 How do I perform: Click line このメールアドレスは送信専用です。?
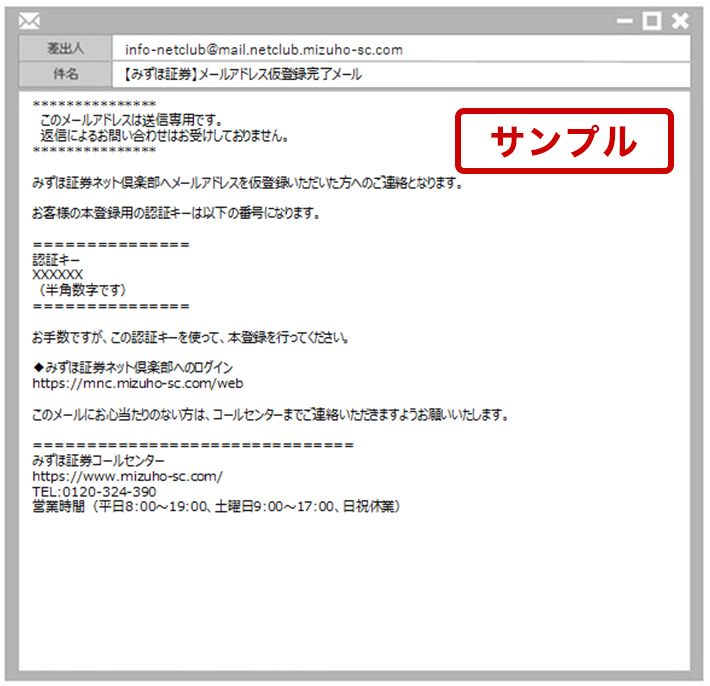[x=131, y=120]
